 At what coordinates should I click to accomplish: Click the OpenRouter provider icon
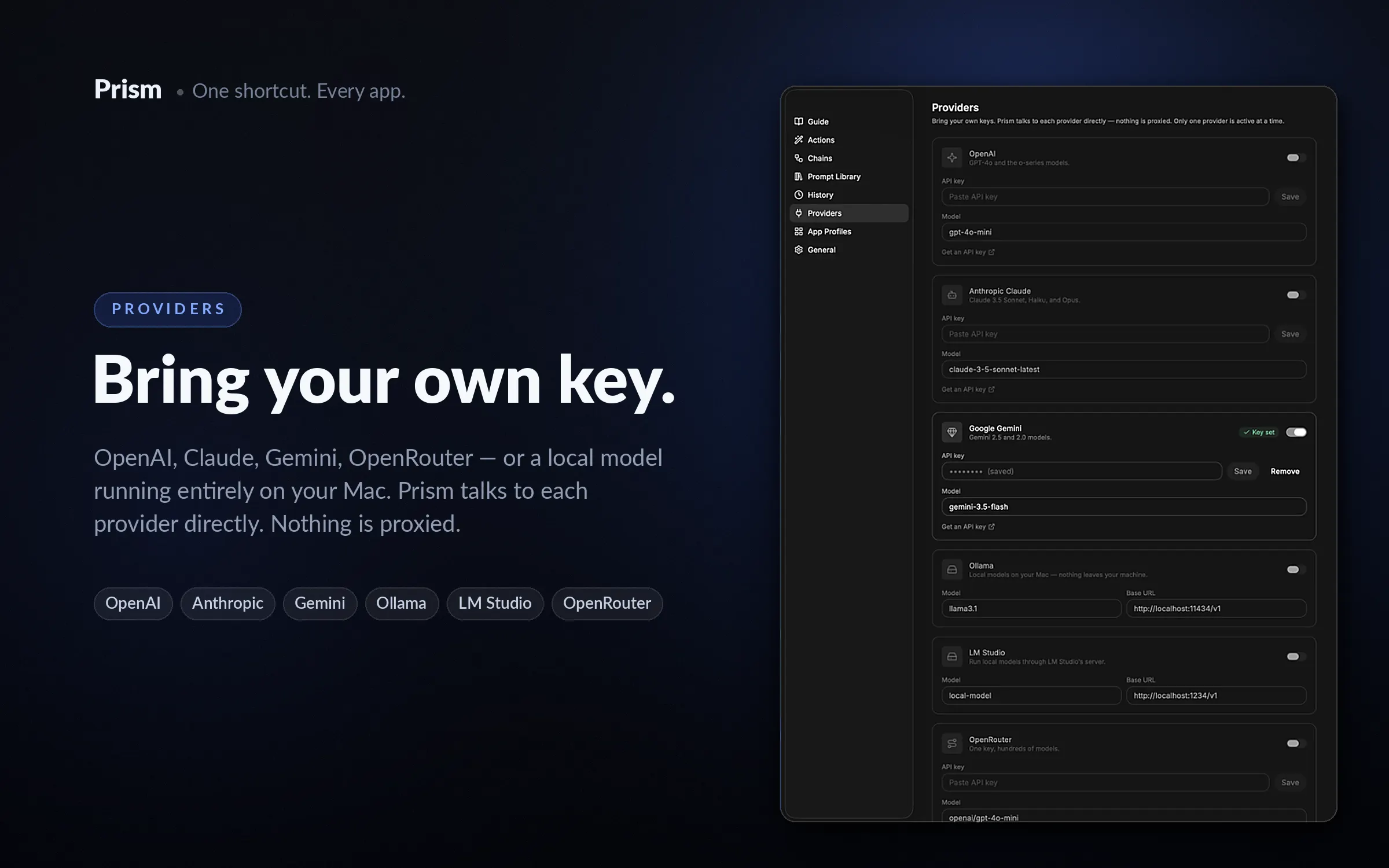pyautogui.click(x=951, y=744)
